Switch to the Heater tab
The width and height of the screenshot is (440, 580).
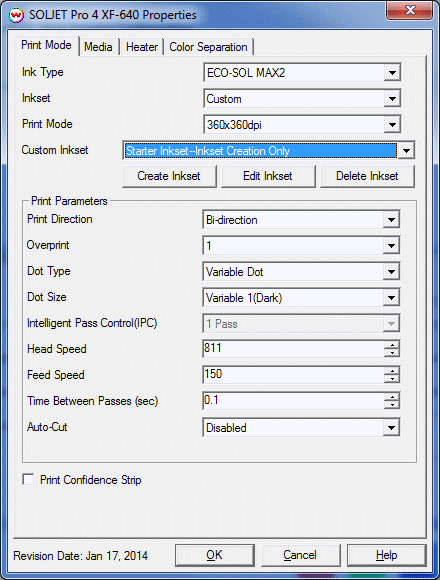tap(142, 47)
